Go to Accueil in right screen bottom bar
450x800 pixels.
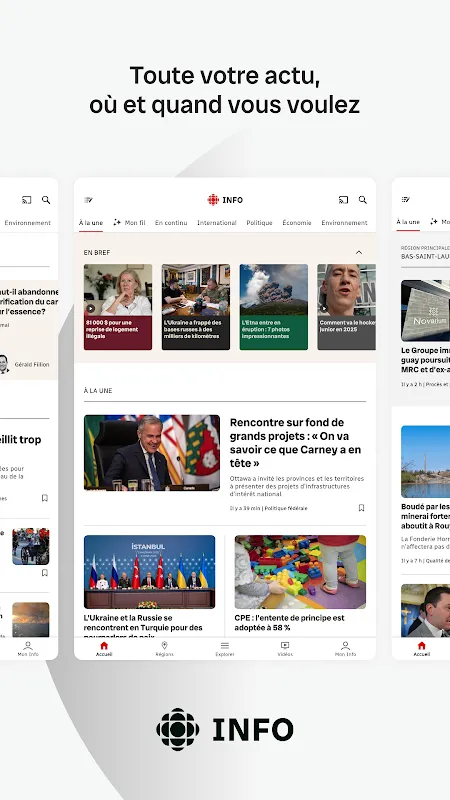tap(421, 649)
